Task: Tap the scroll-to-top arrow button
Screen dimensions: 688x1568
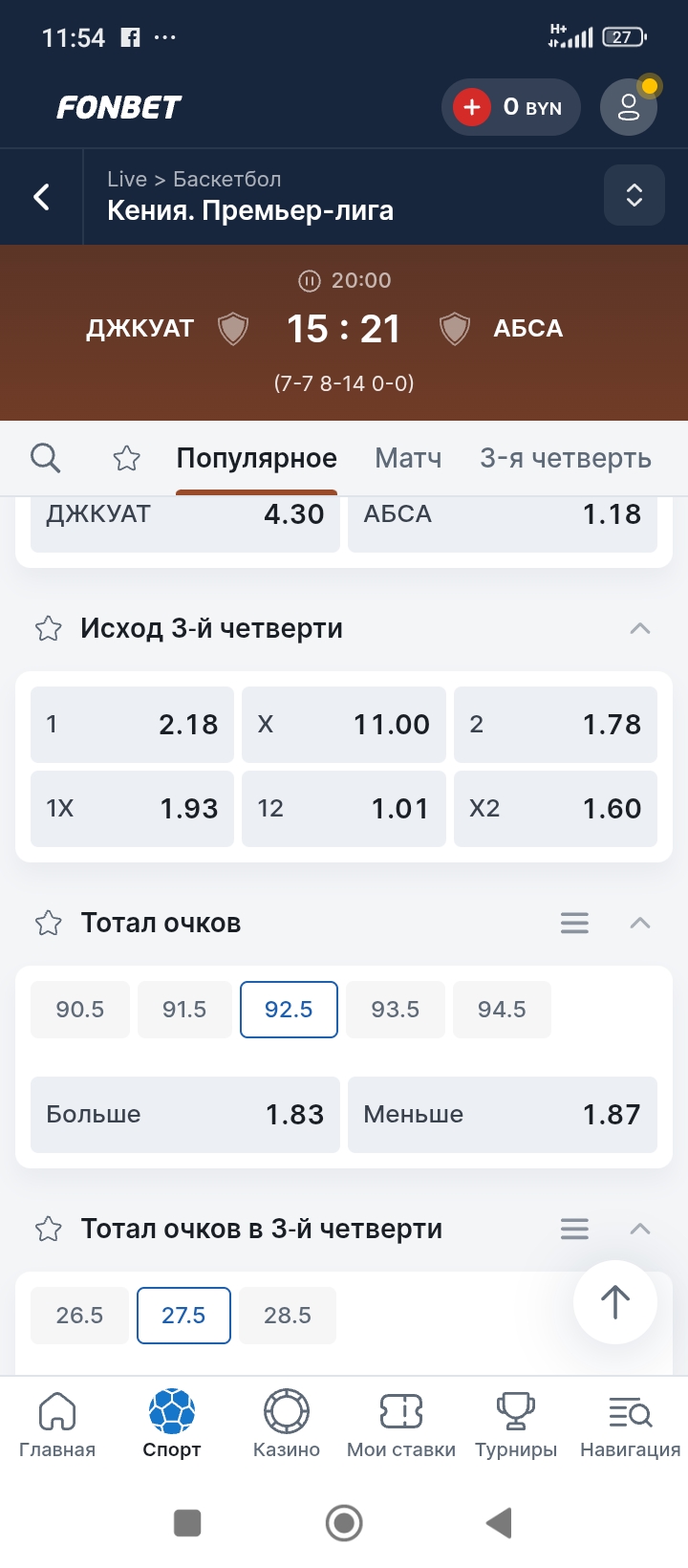Action: pos(614,1301)
